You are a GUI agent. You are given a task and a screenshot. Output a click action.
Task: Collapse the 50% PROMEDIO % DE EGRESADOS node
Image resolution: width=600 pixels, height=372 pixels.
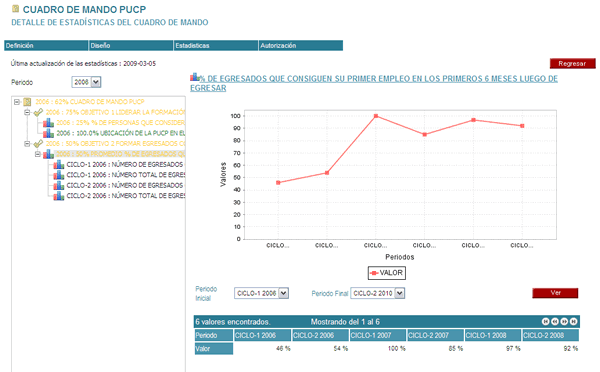pos(38,154)
